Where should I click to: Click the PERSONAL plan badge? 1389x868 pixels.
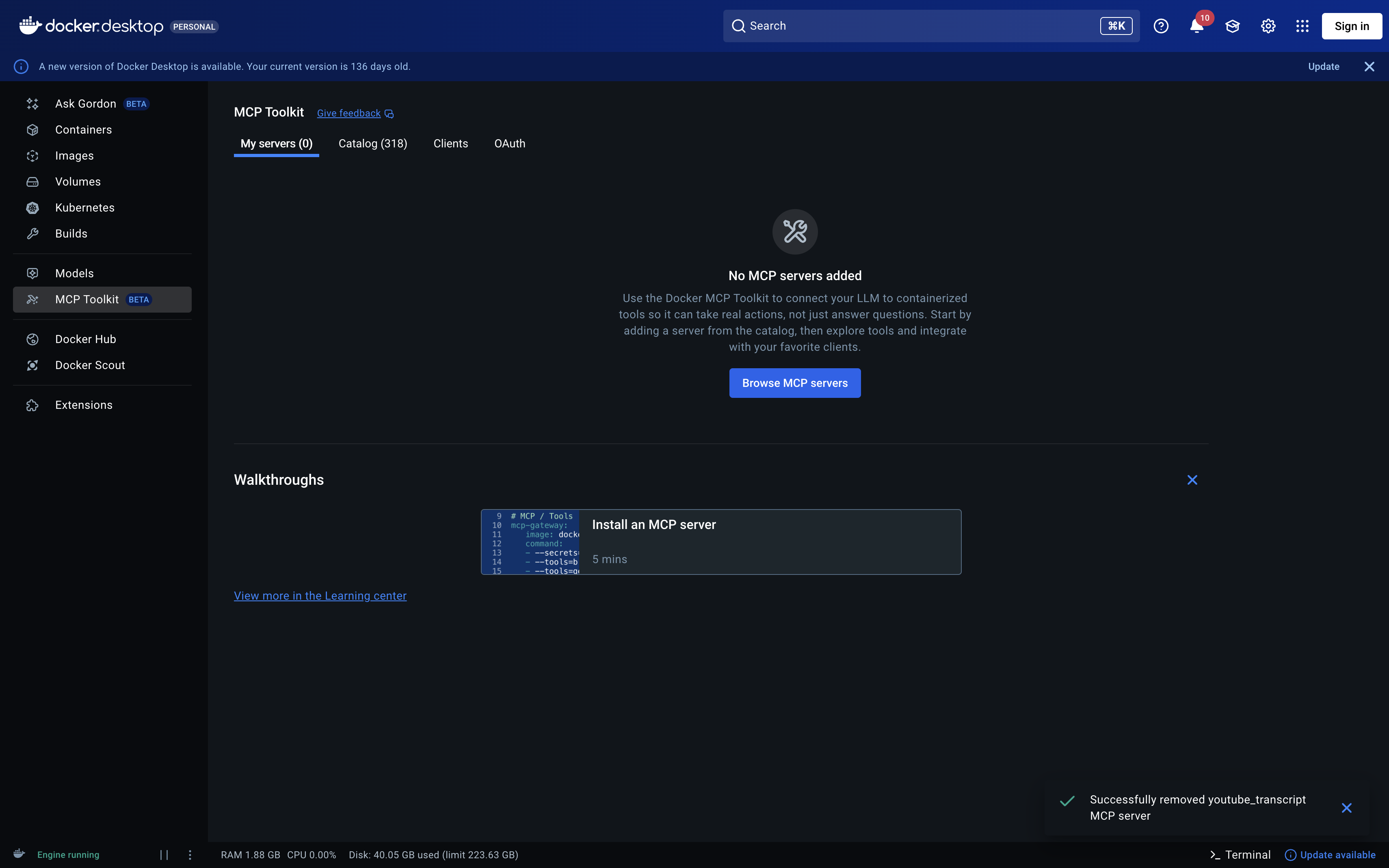(x=194, y=26)
